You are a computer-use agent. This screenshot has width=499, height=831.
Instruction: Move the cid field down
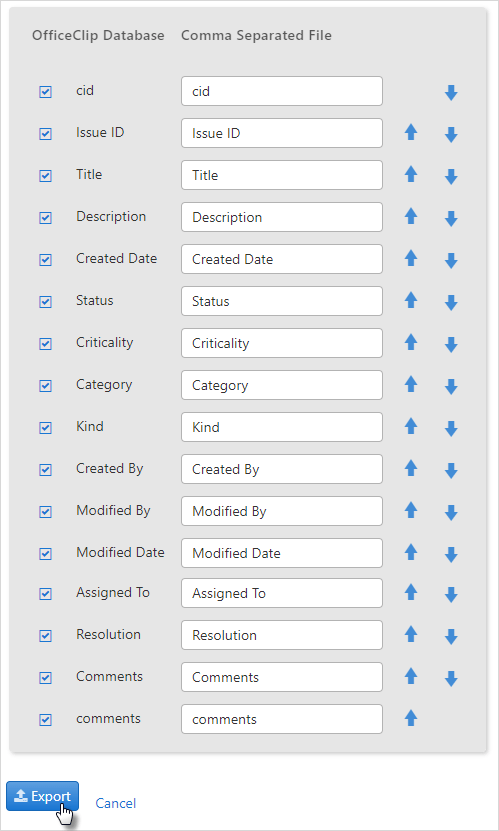coord(451,93)
